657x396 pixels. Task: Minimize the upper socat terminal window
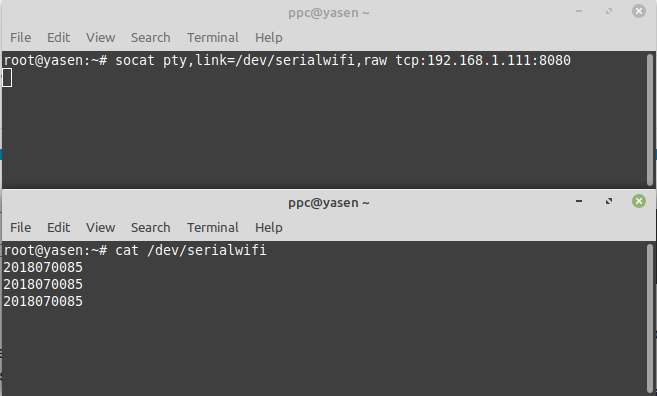click(x=579, y=11)
